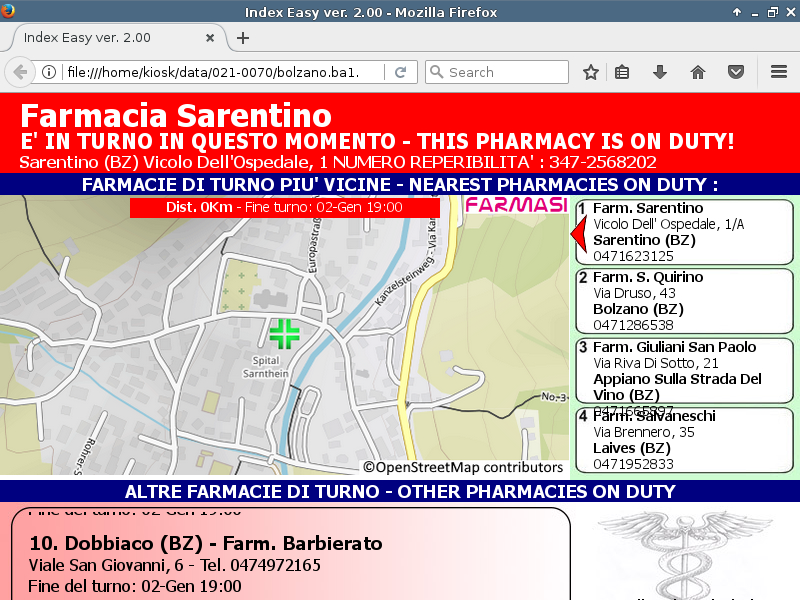The height and width of the screenshot is (600, 800).
Task: Bookmark this page with the star icon
Action: (591, 72)
